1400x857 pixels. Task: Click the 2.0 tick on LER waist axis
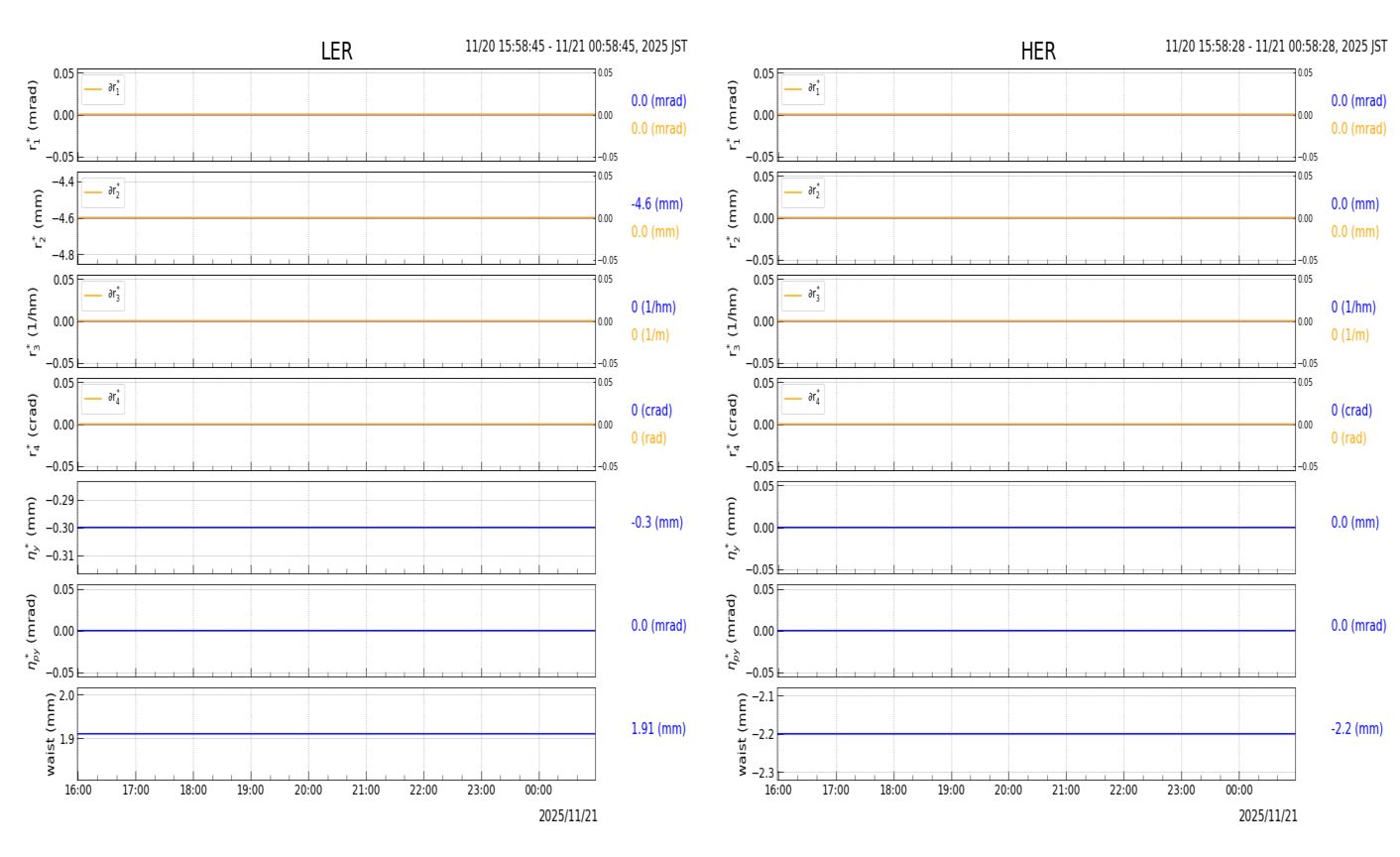pyautogui.click(x=66, y=695)
